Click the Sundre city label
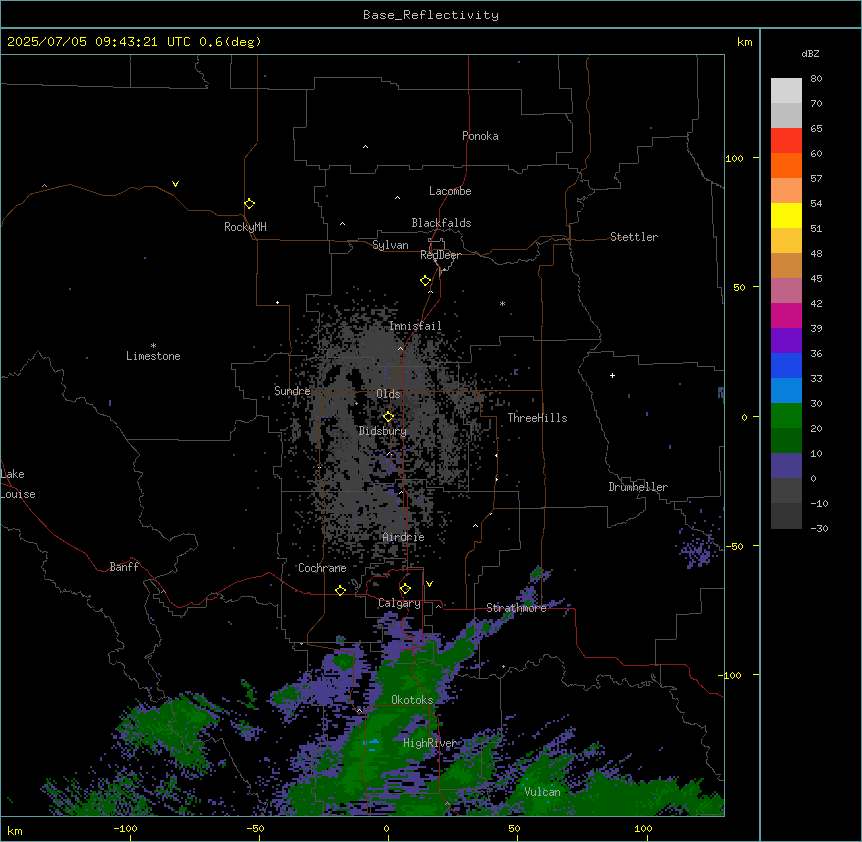 pos(292,391)
